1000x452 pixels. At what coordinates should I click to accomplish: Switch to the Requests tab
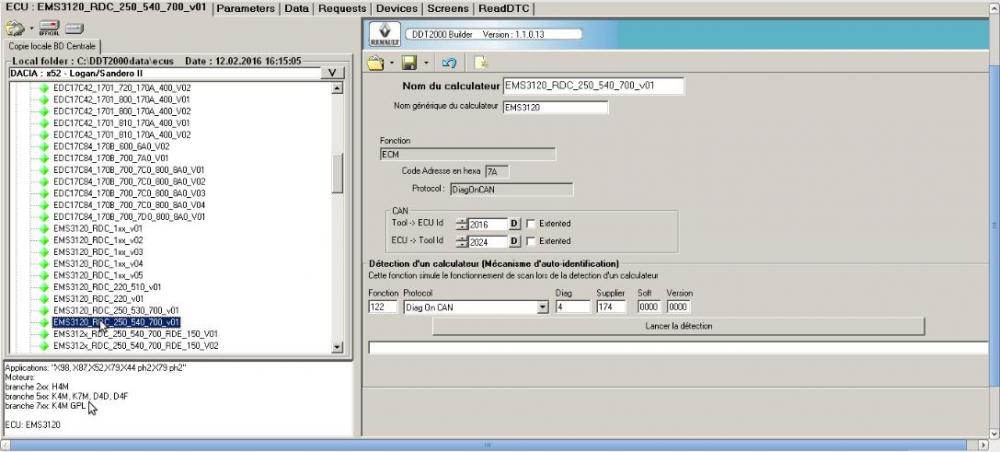point(342,8)
